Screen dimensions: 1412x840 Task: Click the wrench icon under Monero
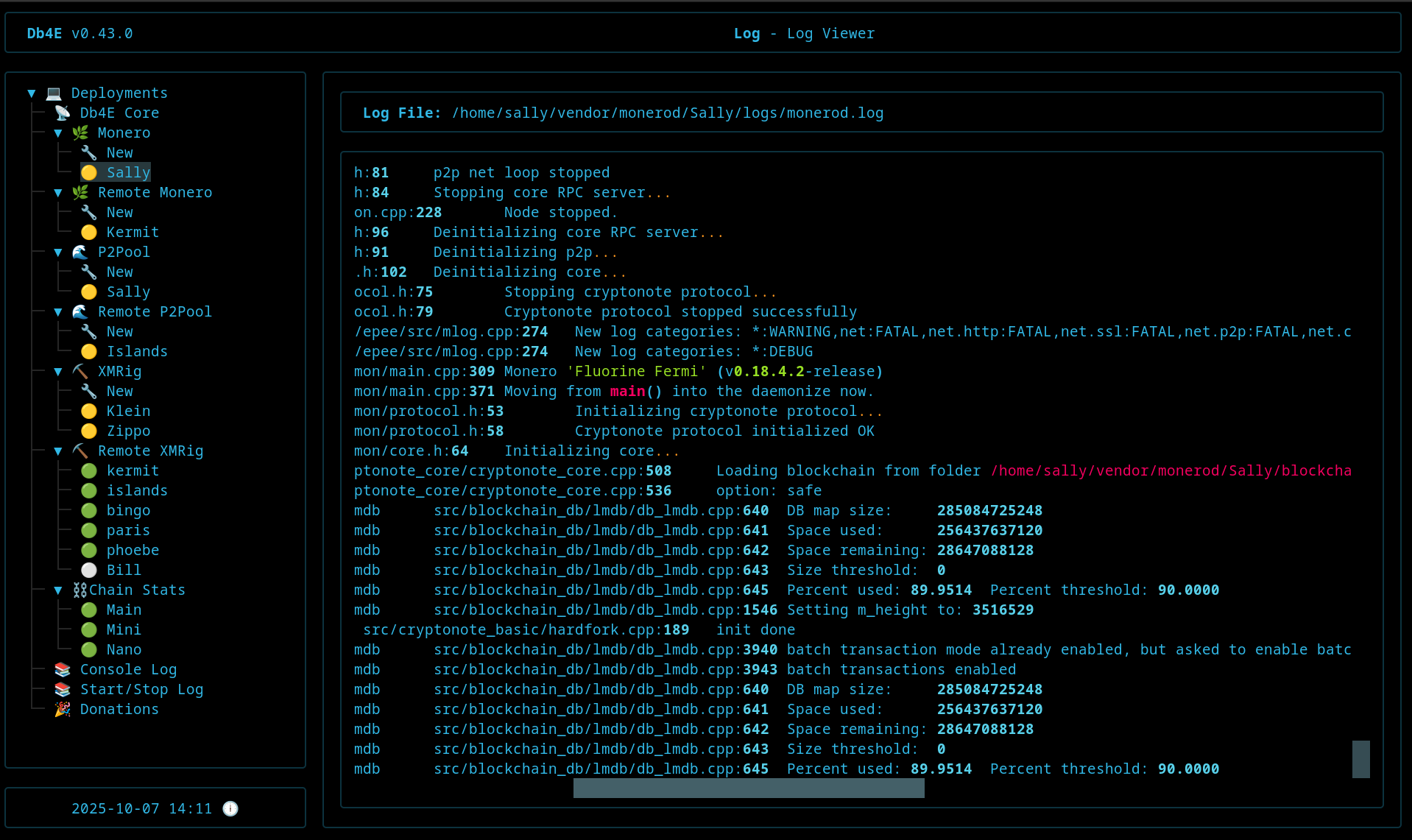89,152
